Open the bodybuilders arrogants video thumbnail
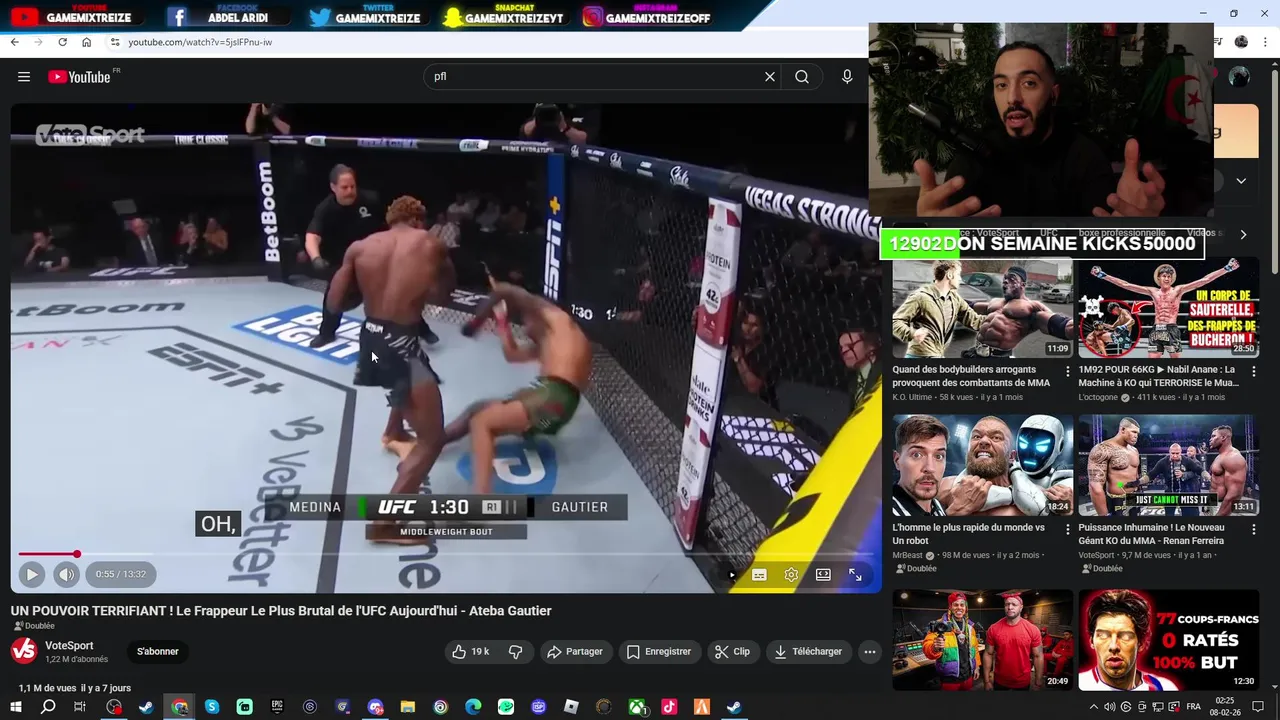The width and height of the screenshot is (1280, 720). (x=983, y=308)
